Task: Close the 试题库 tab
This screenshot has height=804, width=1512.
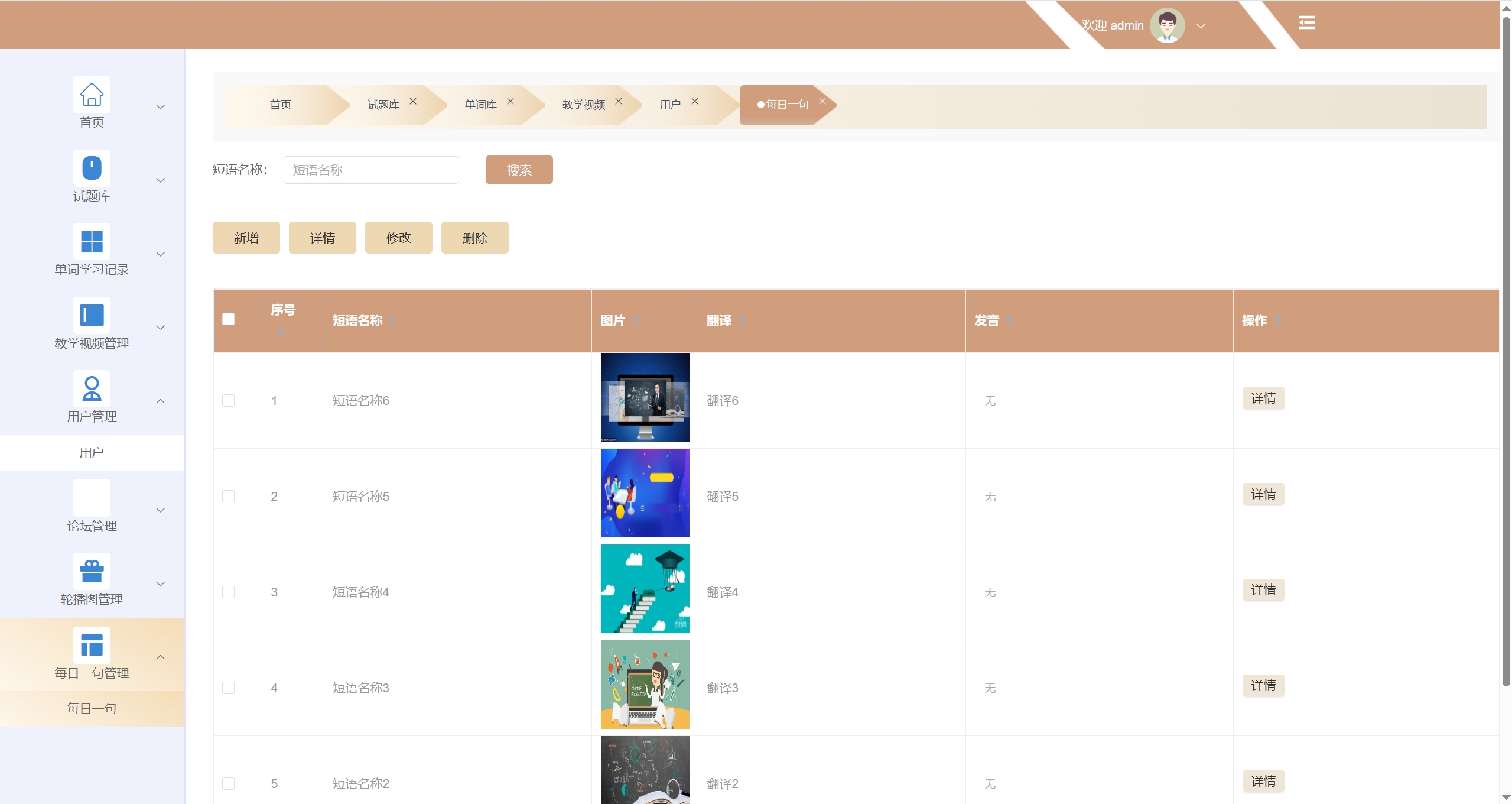Action: 413,101
